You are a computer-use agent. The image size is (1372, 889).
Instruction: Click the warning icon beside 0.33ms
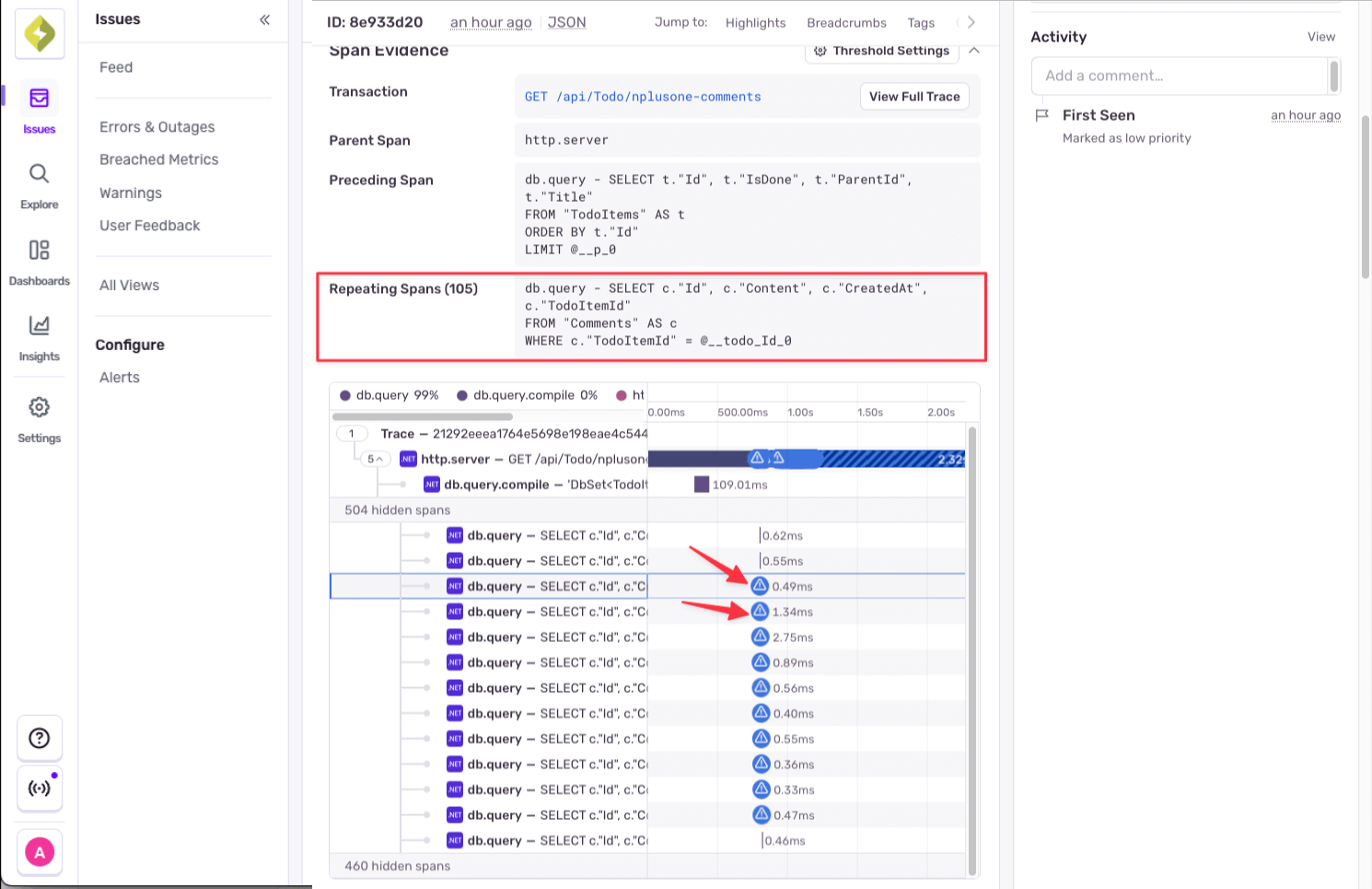761,790
